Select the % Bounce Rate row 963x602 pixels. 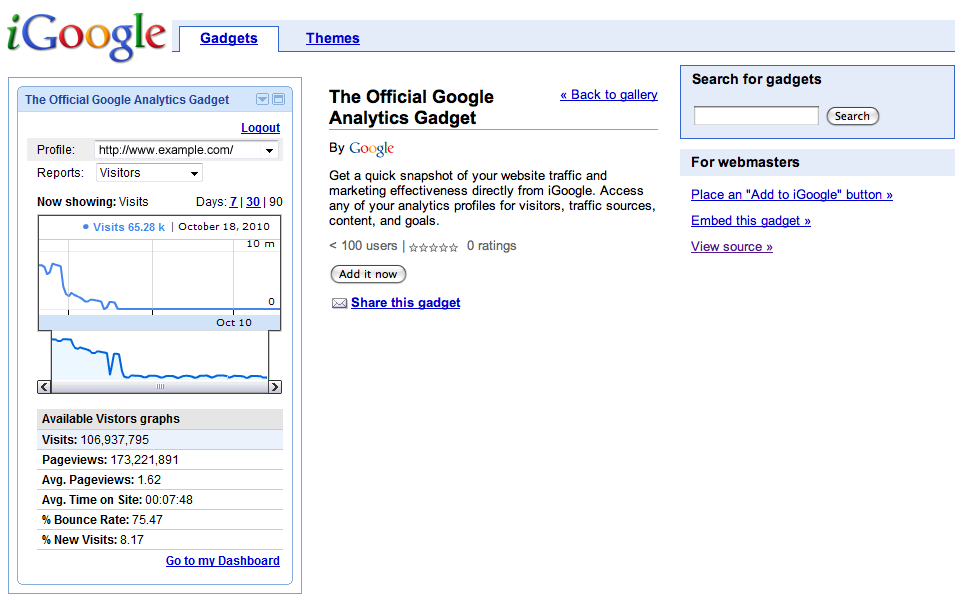pos(160,520)
